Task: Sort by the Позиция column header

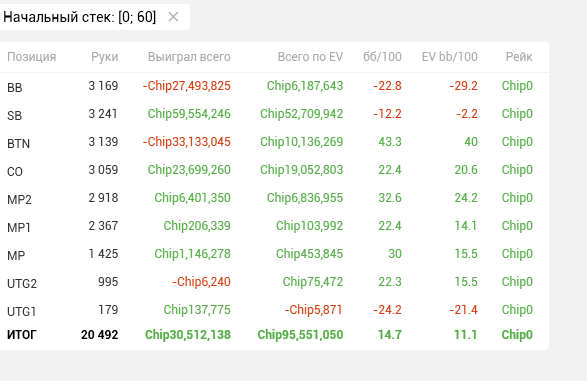Action: coord(31,57)
